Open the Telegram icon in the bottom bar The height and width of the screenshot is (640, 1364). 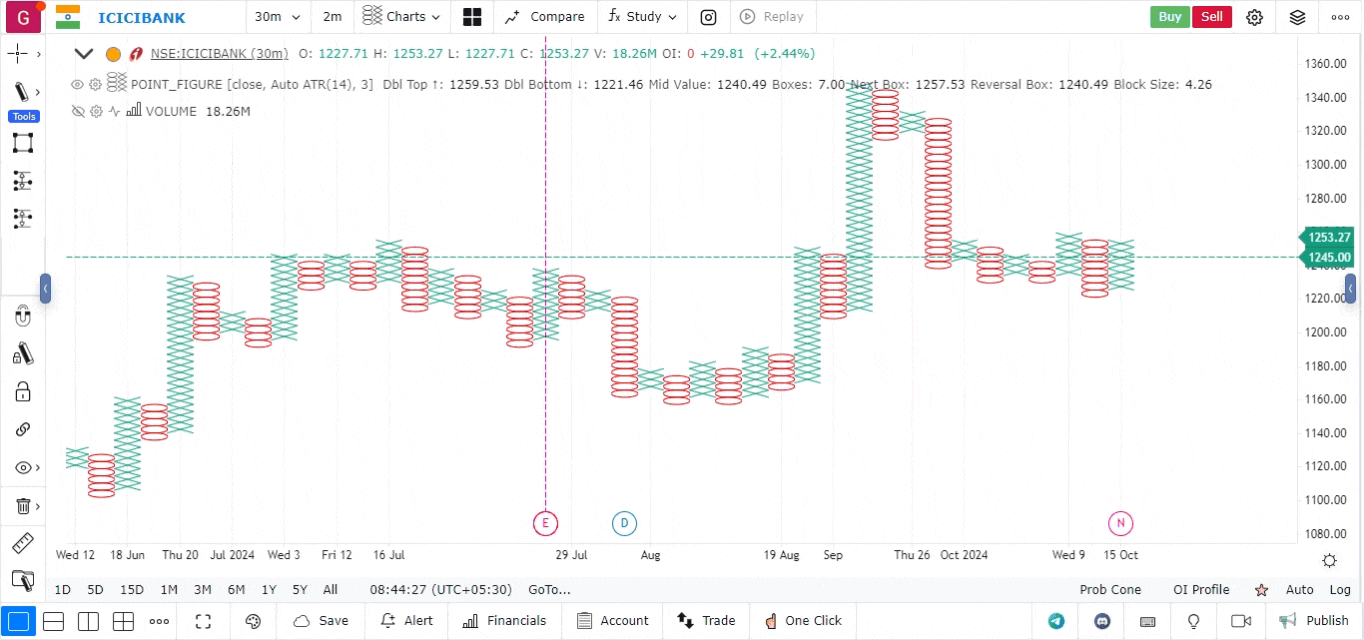click(x=1056, y=621)
